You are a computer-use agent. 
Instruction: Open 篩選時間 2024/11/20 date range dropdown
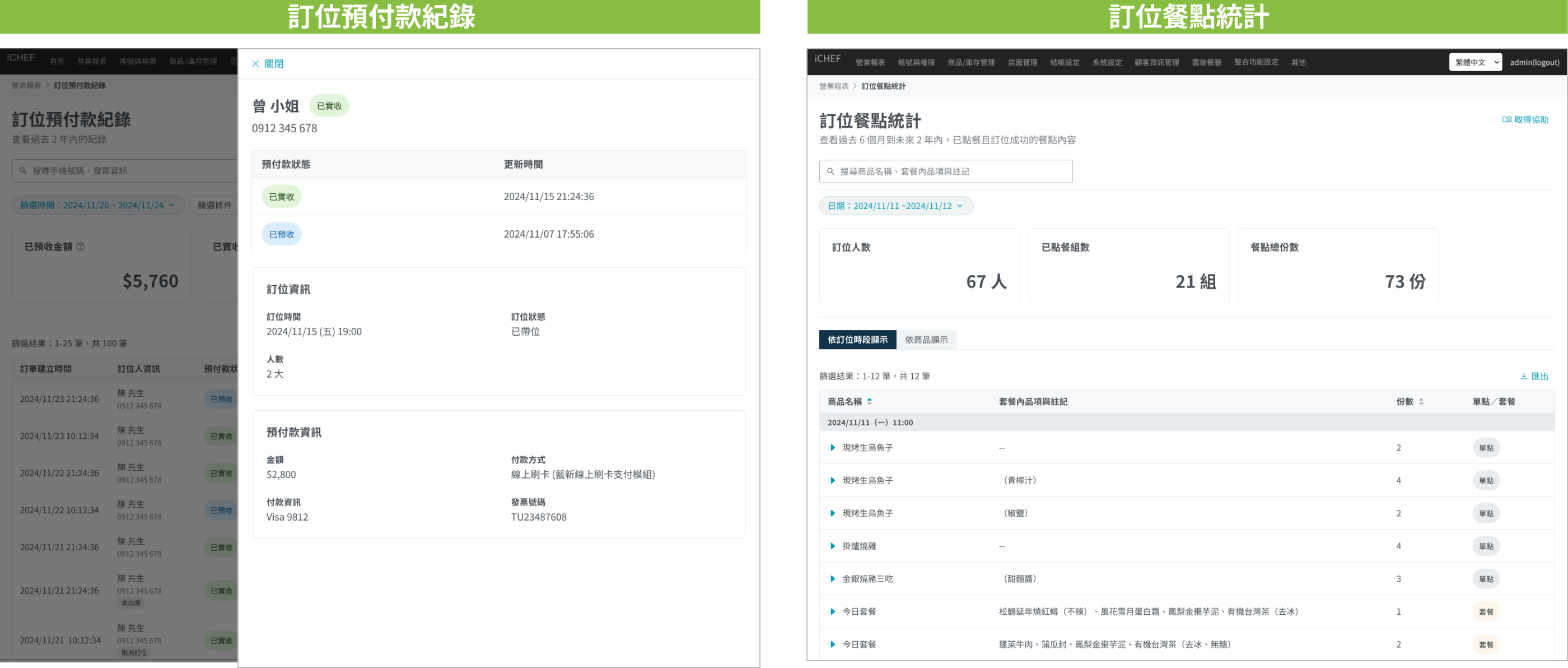[x=97, y=205]
